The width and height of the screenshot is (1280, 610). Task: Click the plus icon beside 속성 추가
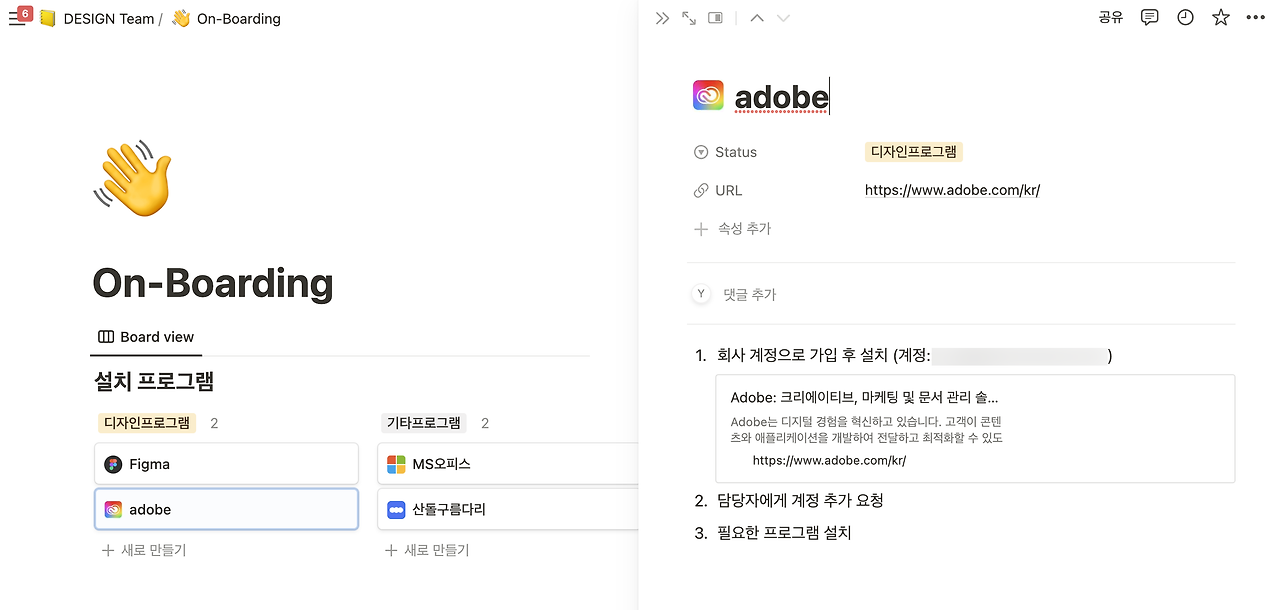tap(701, 229)
